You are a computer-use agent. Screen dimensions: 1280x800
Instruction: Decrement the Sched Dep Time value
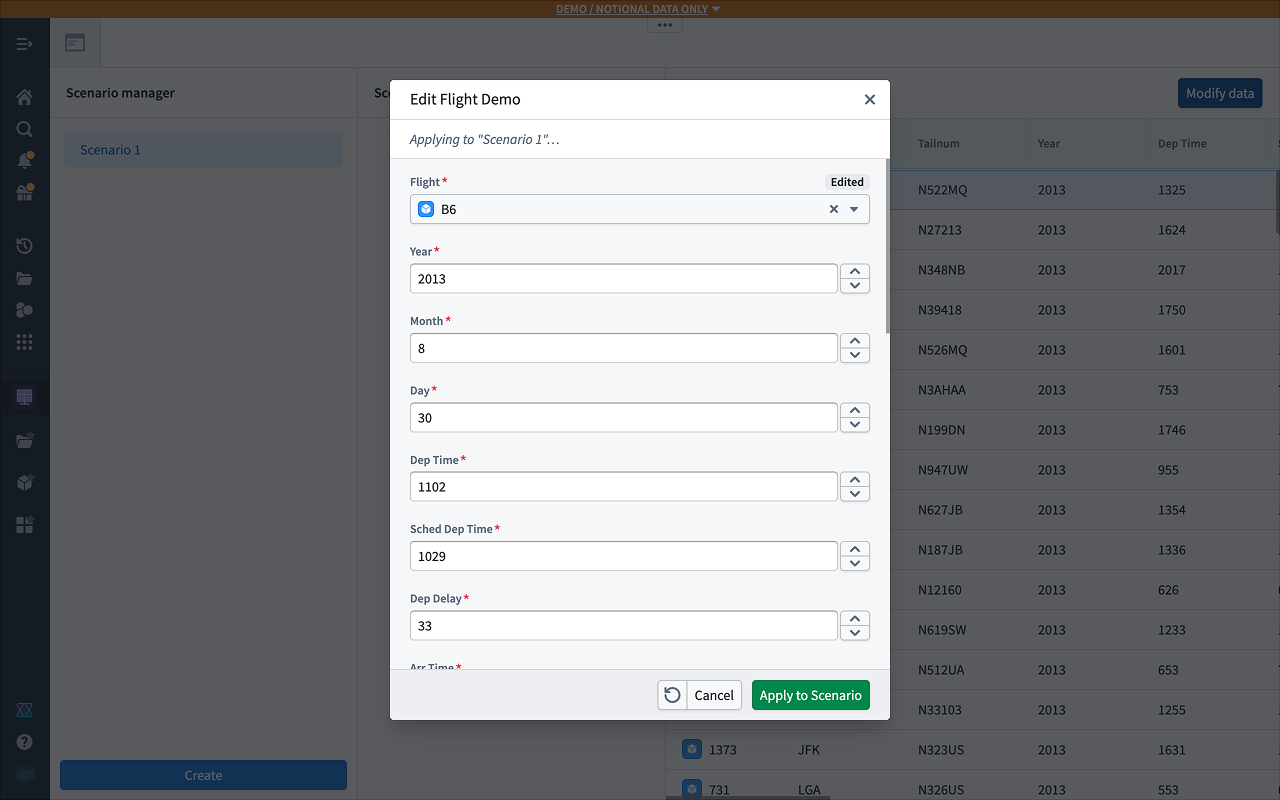tap(854, 563)
